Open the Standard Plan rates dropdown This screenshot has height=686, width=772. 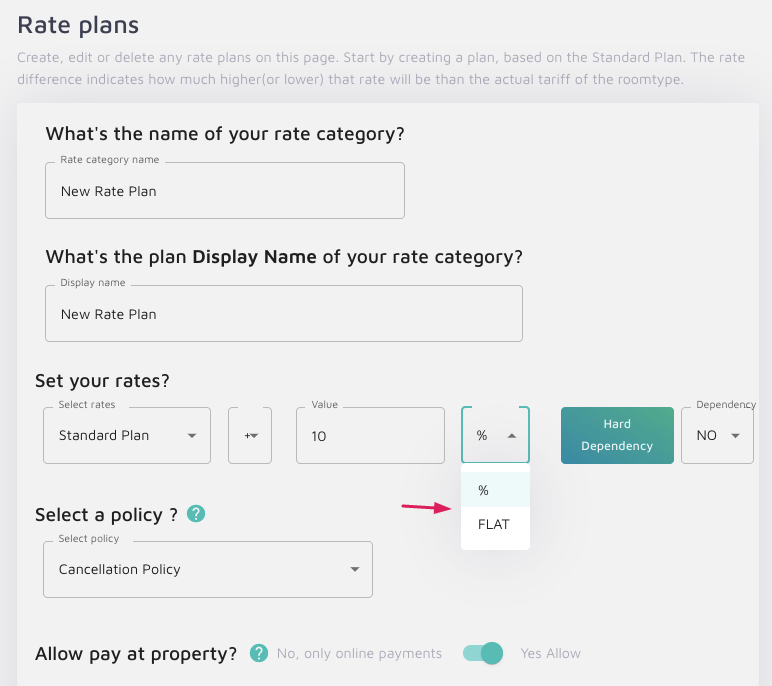(x=126, y=436)
